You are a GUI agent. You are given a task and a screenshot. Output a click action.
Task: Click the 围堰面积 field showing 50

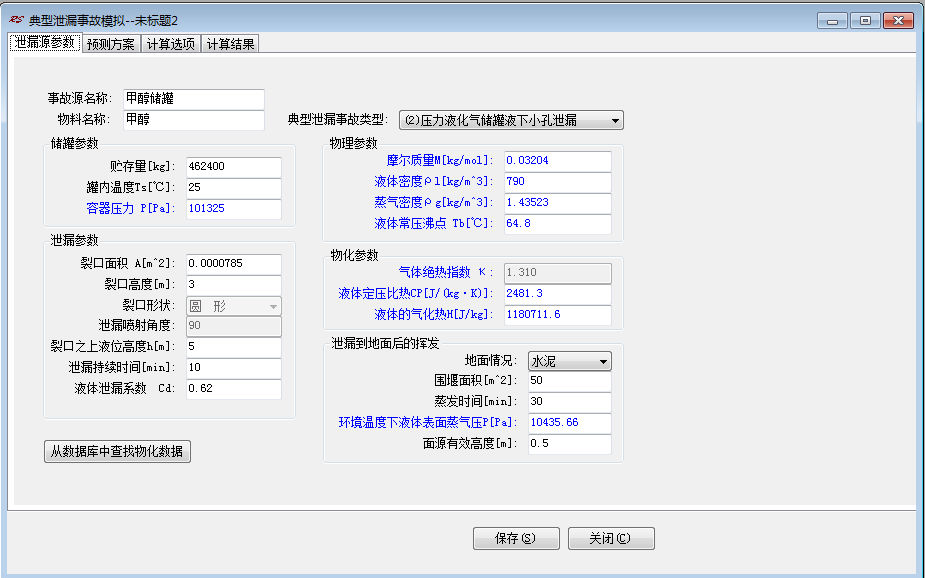569,381
